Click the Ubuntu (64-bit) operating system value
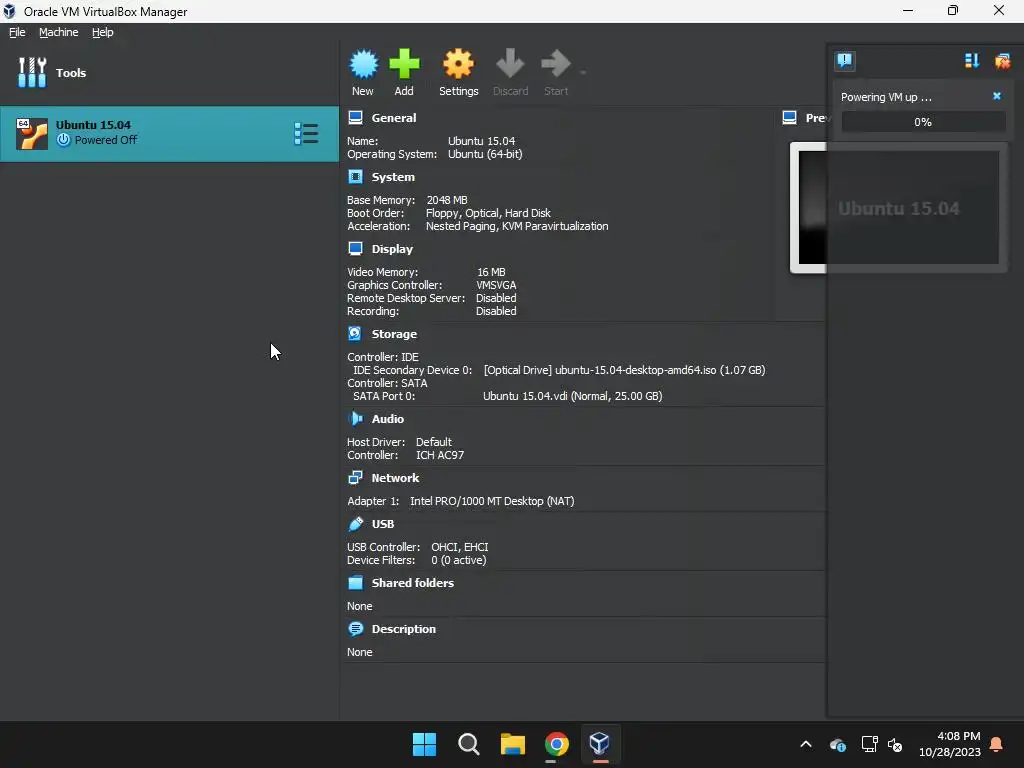1024x768 pixels. coord(485,154)
